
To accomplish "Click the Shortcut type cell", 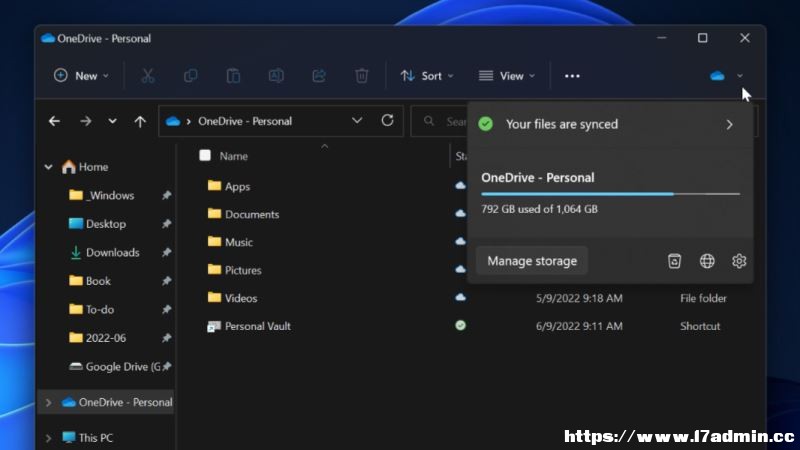I will tap(700, 327).
